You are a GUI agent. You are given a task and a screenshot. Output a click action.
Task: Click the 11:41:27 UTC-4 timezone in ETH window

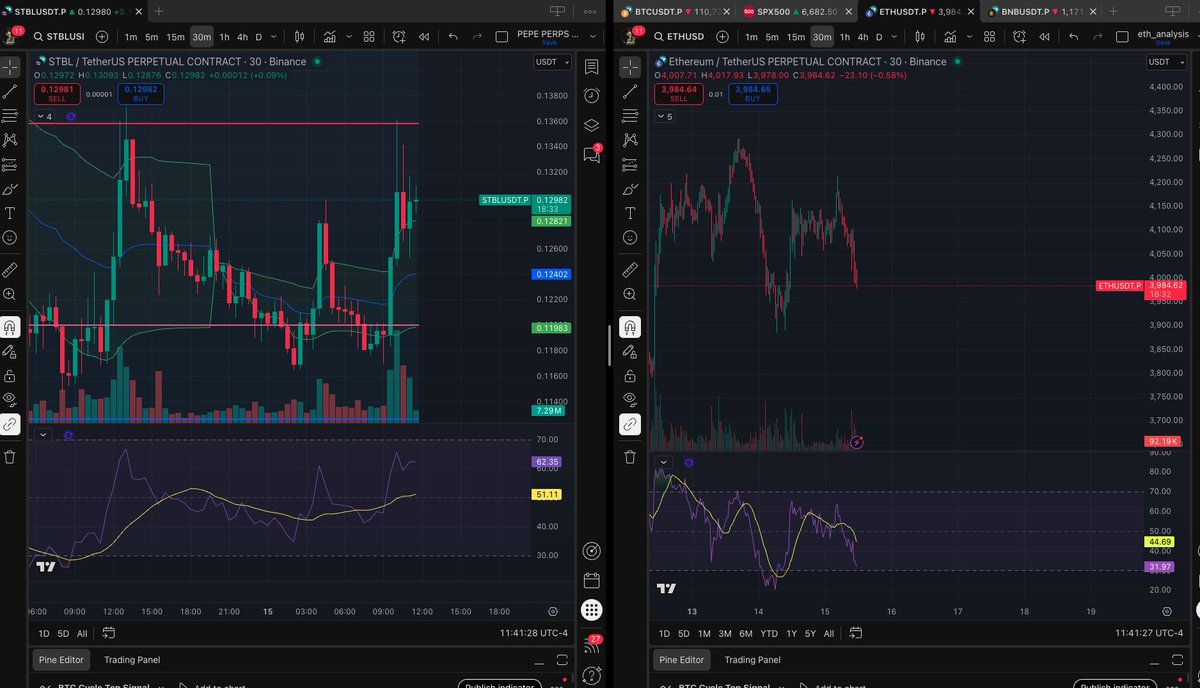tap(1148, 634)
